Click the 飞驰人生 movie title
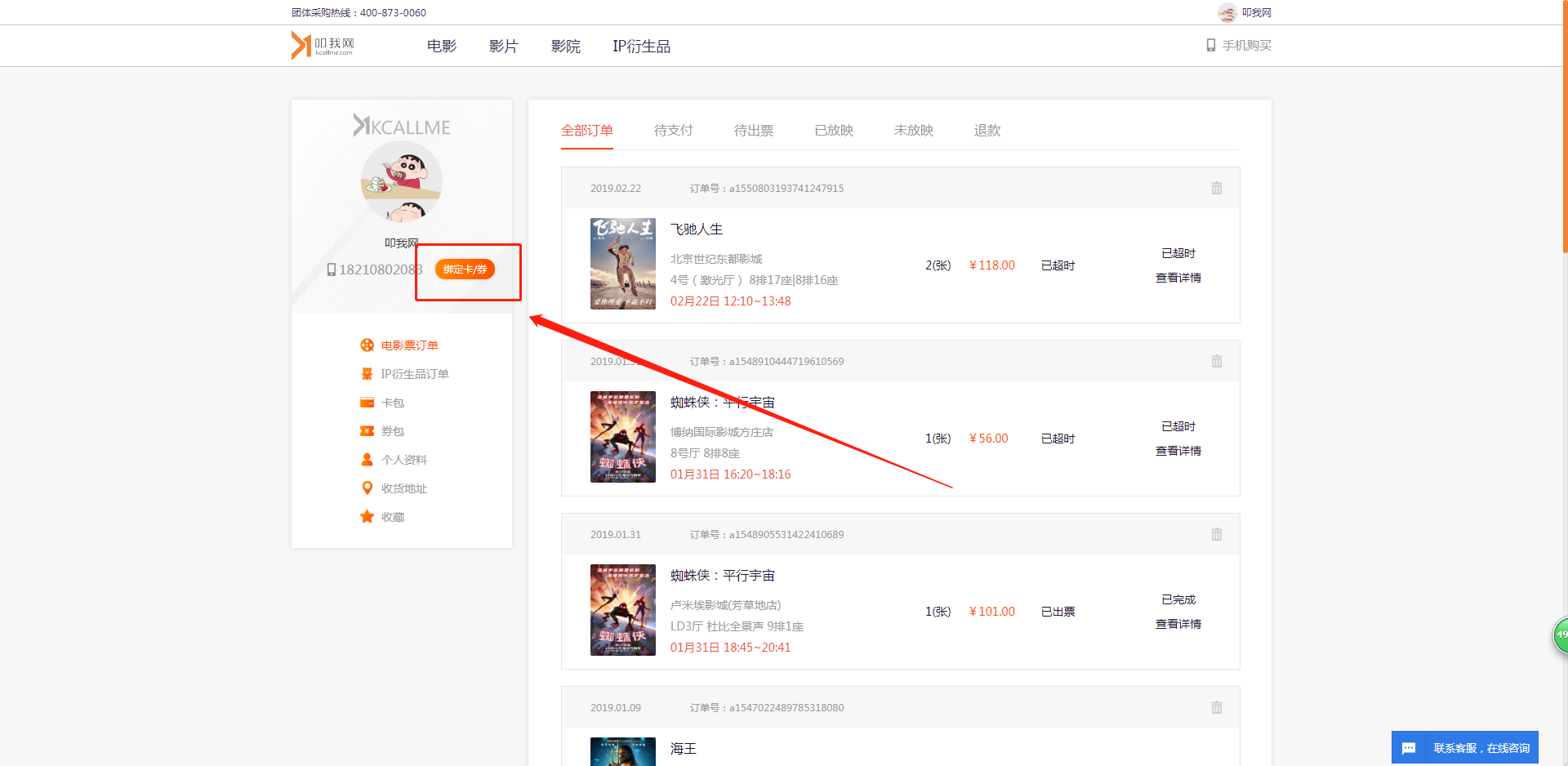This screenshot has height=766, width=1568. [x=697, y=229]
